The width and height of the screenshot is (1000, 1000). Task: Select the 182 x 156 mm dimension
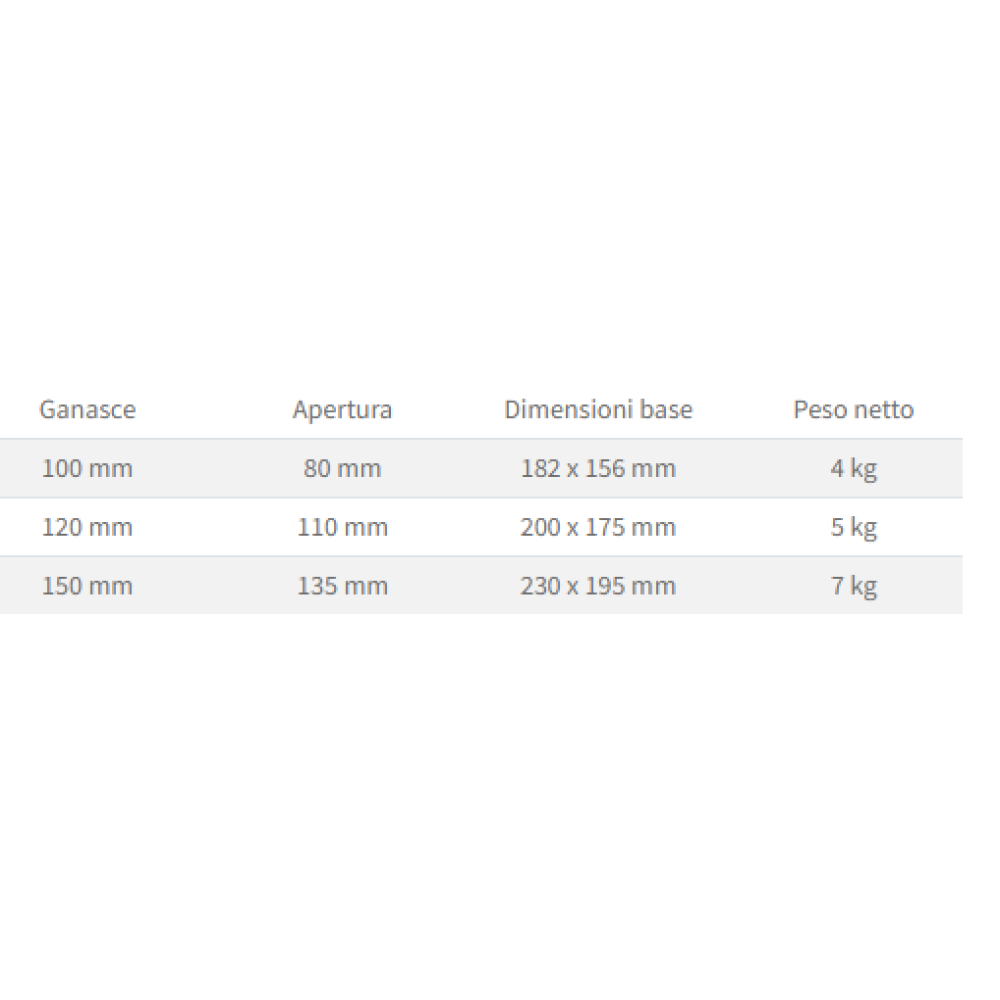[598, 468]
